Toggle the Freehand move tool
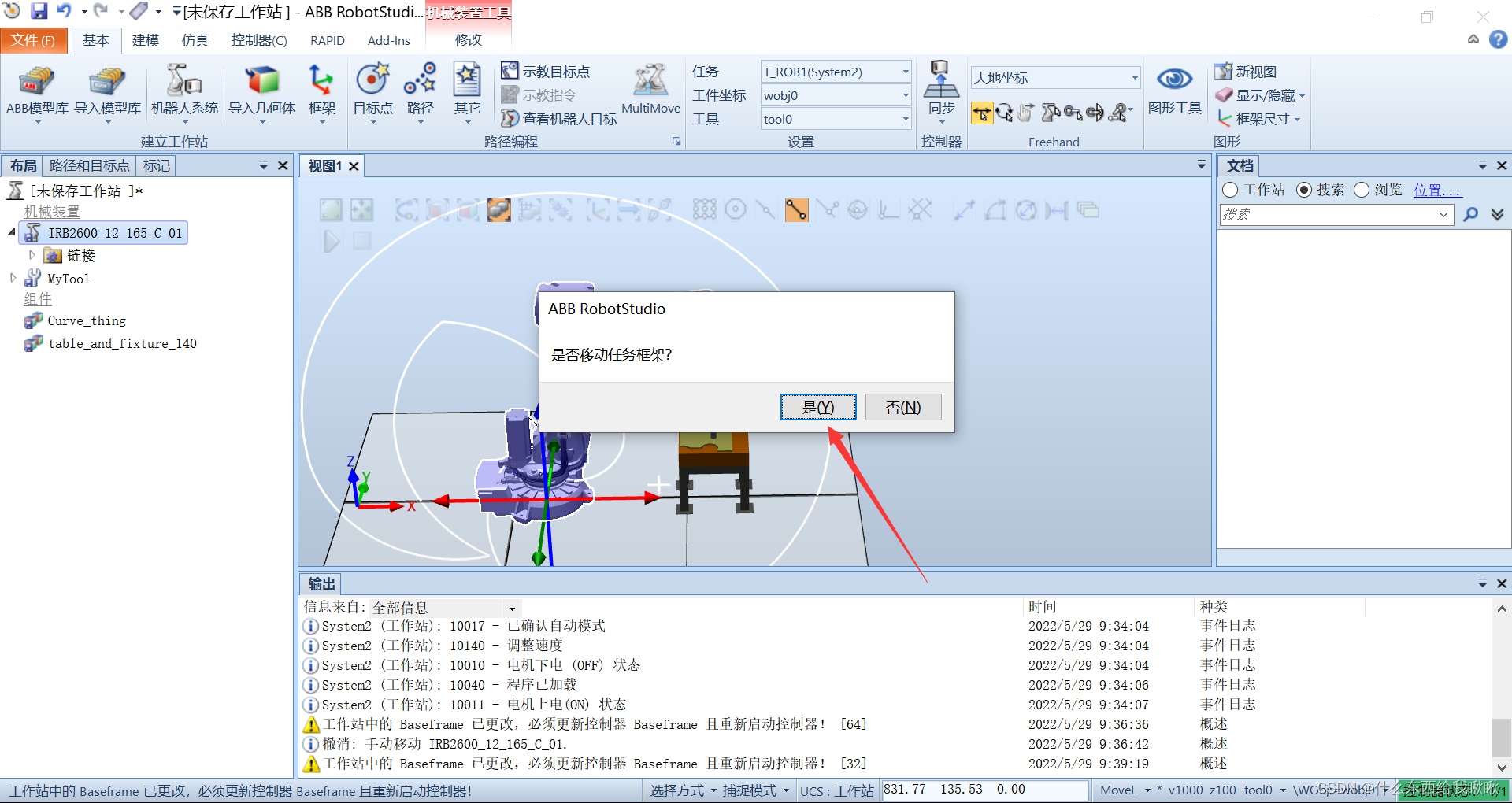The height and width of the screenshot is (803, 1512). tap(981, 113)
